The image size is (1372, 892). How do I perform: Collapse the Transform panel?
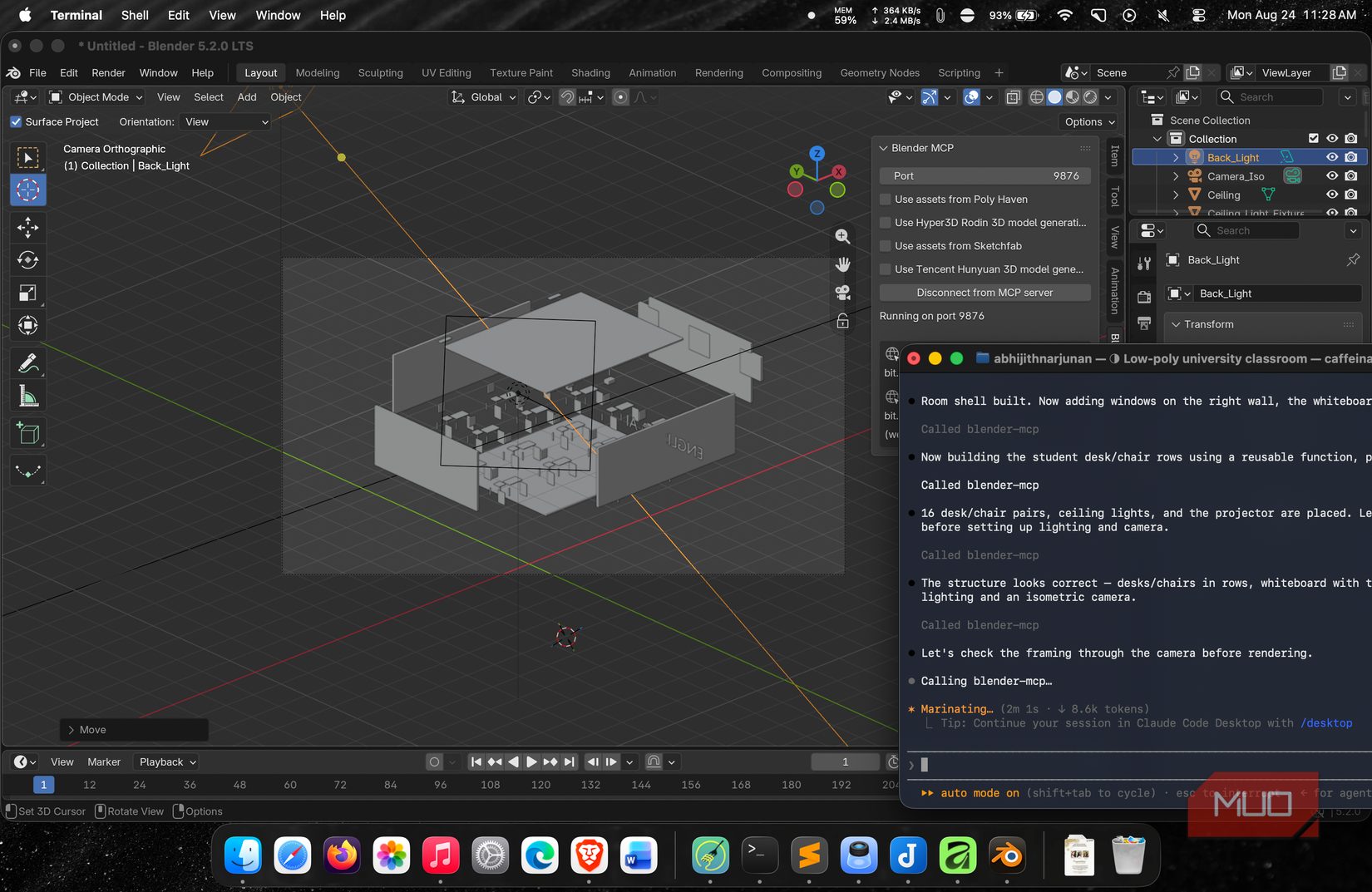click(x=1176, y=324)
